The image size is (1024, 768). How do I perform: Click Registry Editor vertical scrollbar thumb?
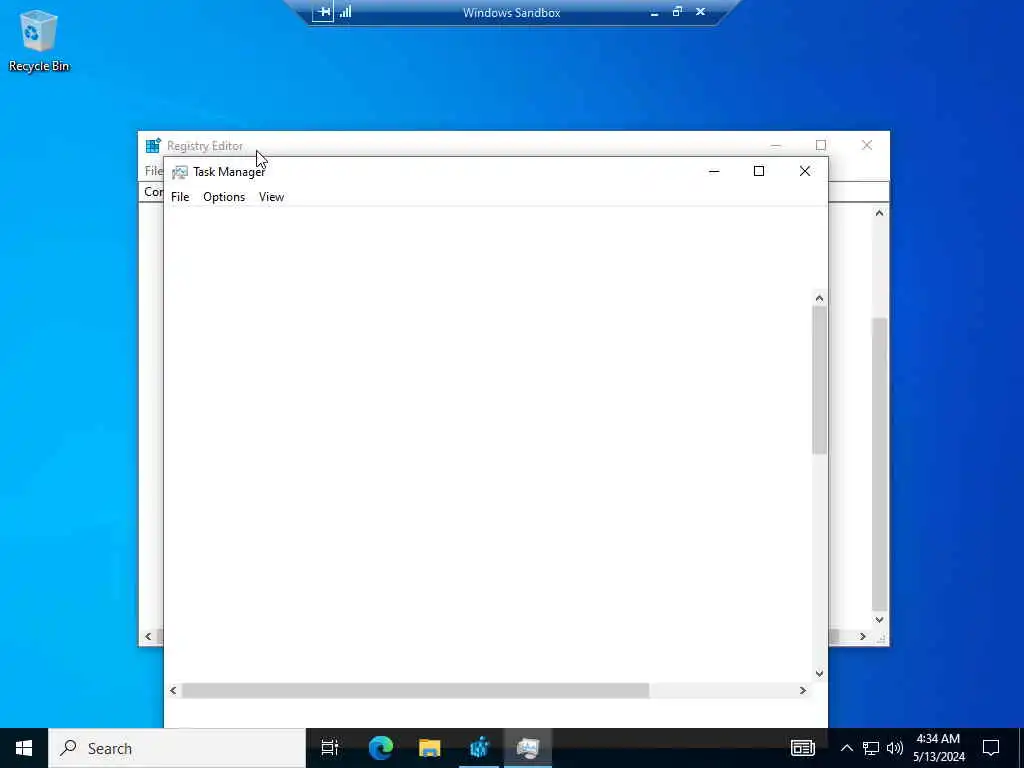879,464
